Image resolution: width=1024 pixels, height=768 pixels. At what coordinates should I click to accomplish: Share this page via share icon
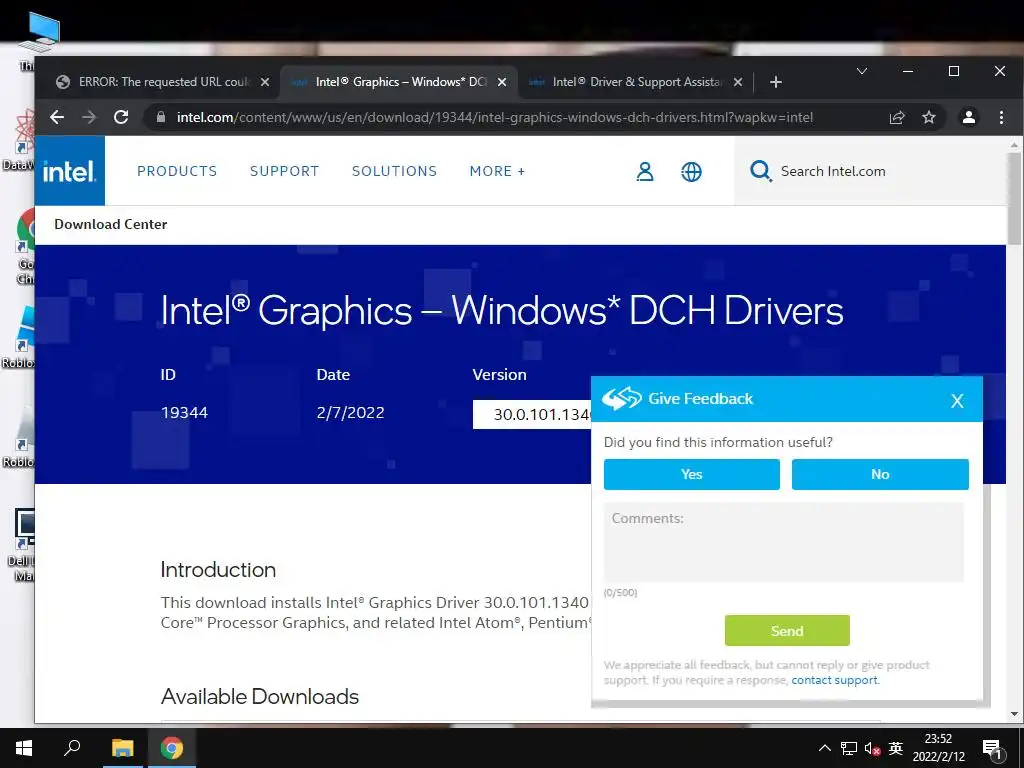[897, 118]
